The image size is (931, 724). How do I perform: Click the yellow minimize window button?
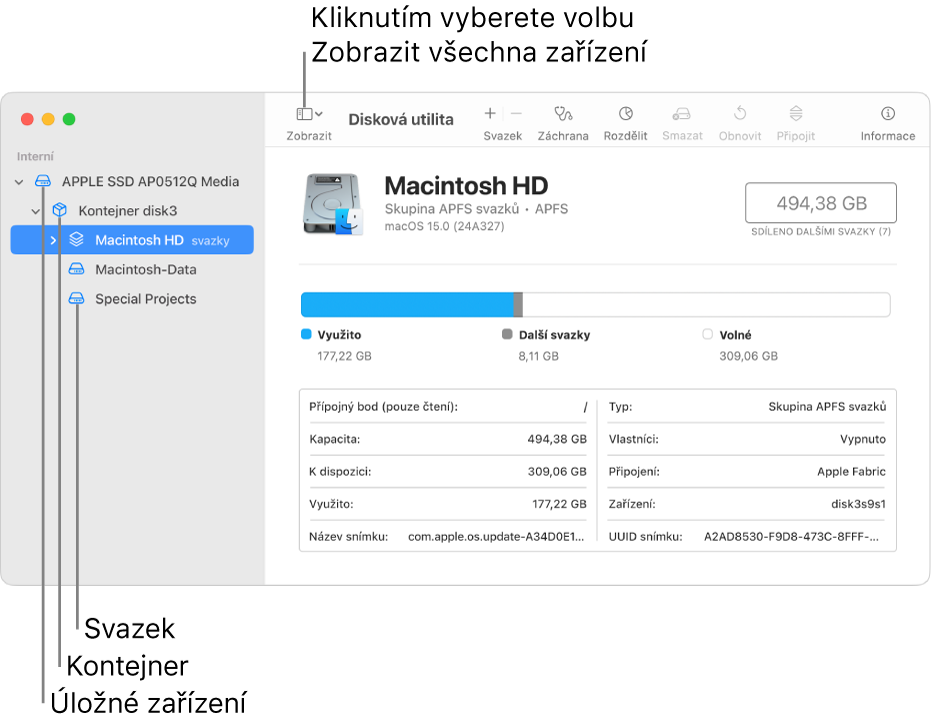pos(48,119)
